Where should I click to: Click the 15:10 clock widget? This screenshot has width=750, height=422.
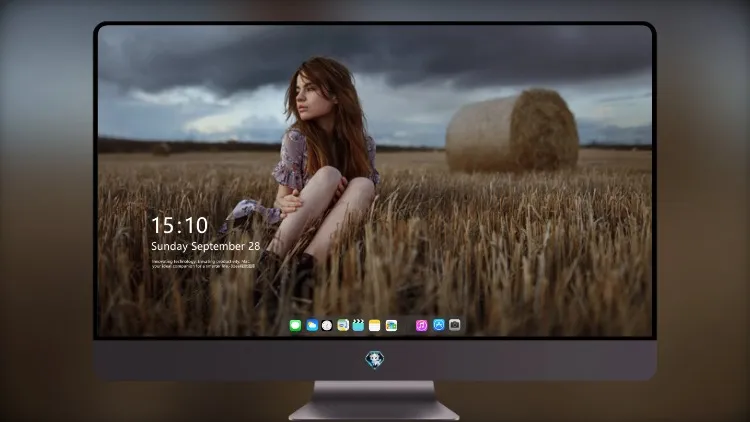[179, 225]
